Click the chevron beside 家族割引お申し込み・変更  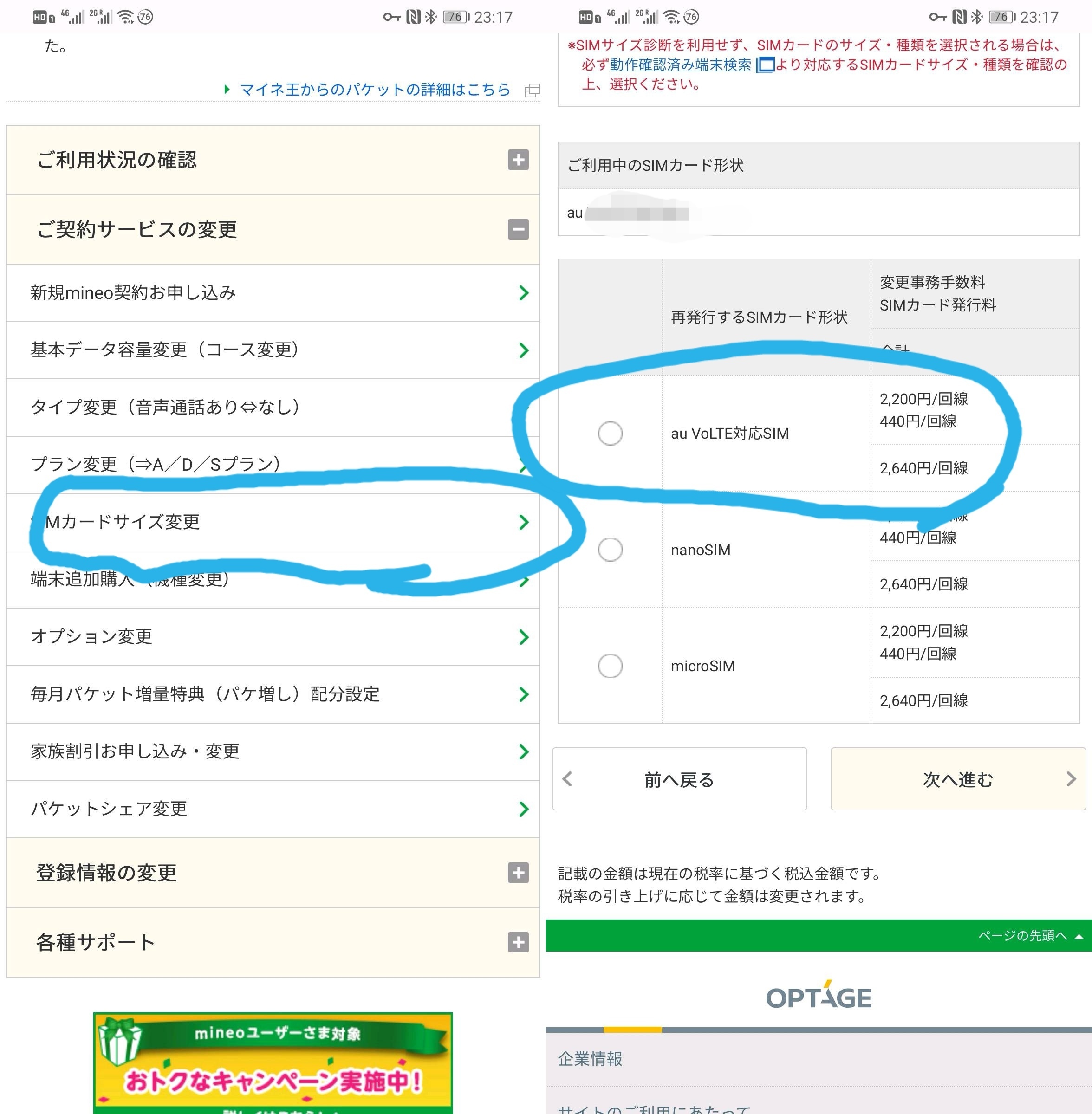[523, 751]
